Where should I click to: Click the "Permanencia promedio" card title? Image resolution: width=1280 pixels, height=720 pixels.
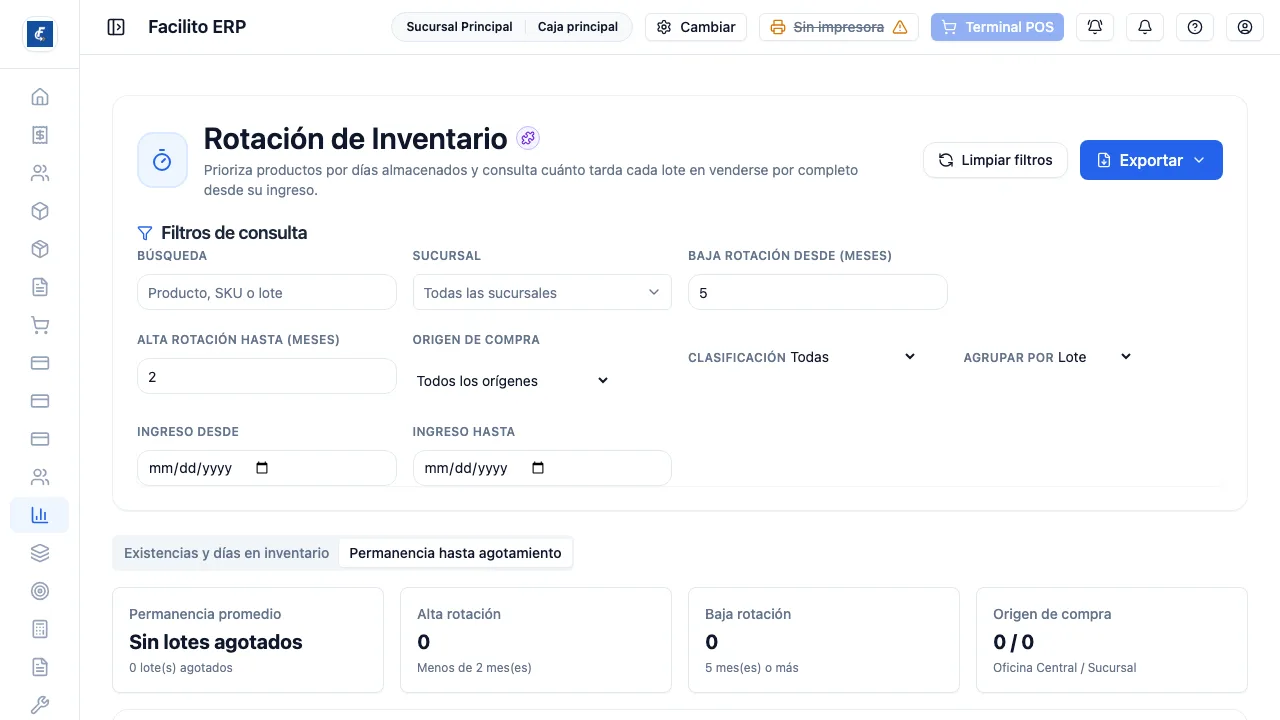pos(205,614)
